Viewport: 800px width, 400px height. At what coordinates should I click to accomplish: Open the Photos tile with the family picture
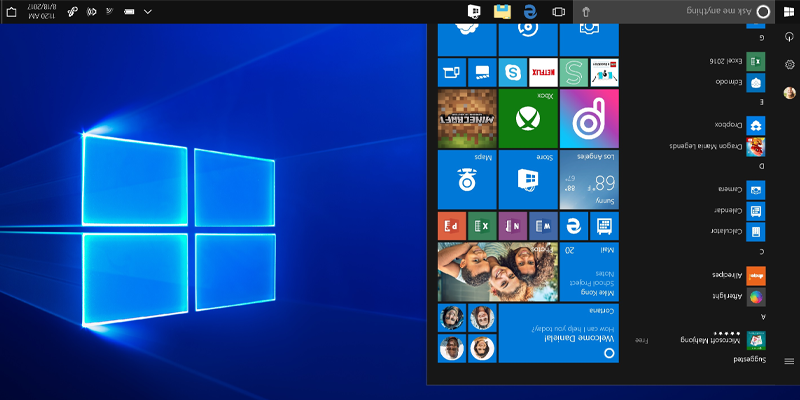[x=497, y=272]
